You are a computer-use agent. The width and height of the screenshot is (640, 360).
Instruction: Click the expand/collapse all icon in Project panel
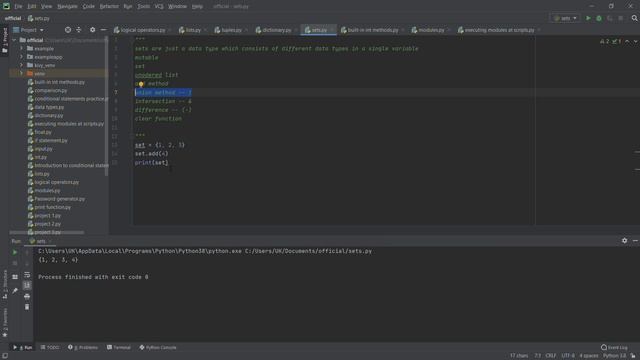tap(79, 30)
